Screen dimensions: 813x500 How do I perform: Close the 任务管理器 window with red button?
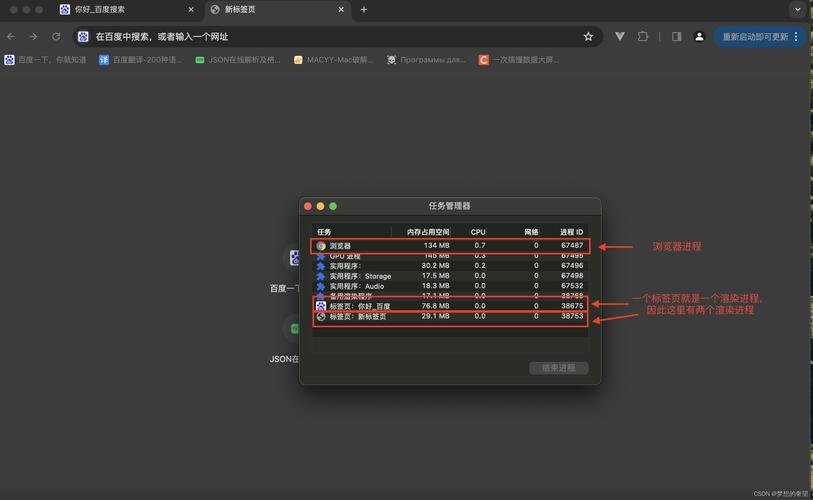[x=307, y=206]
